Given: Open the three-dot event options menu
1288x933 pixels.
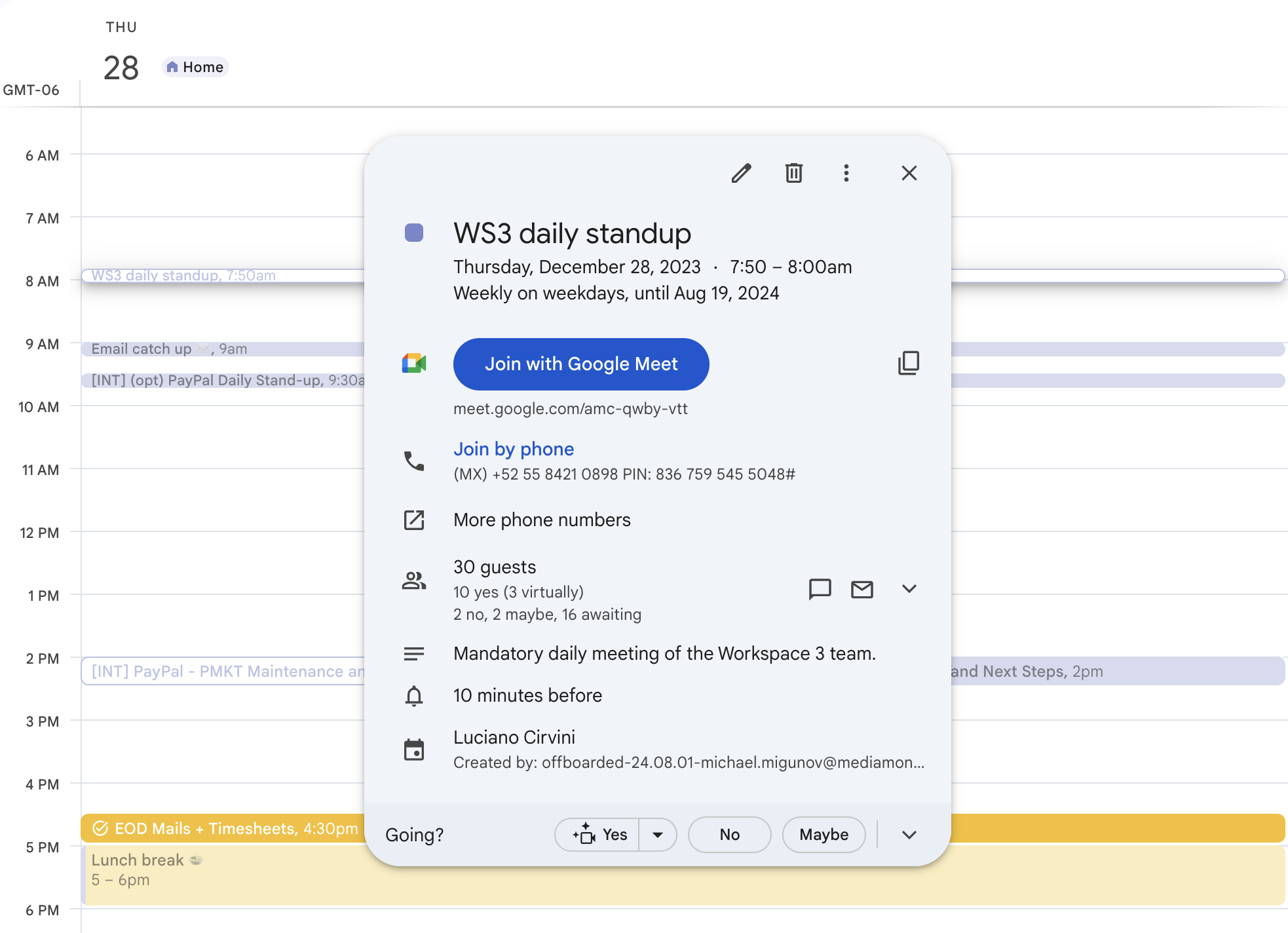Looking at the screenshot, I should (846, 173).
